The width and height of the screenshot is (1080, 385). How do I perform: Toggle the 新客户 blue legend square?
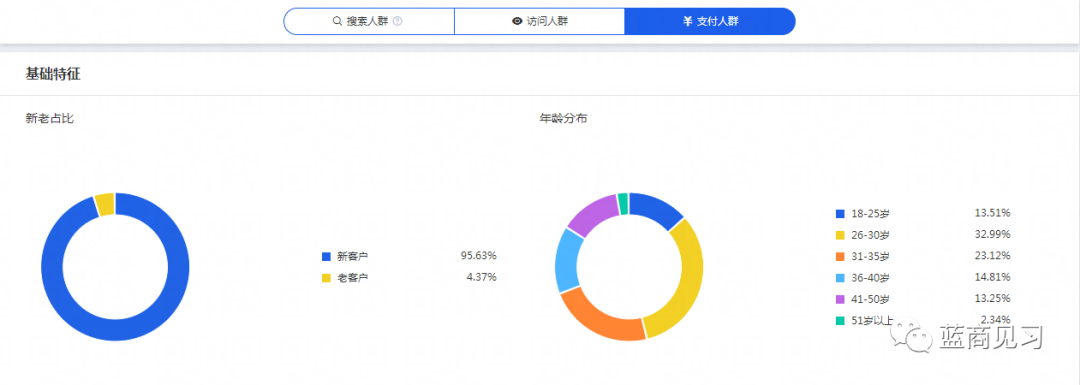(326, 256)
